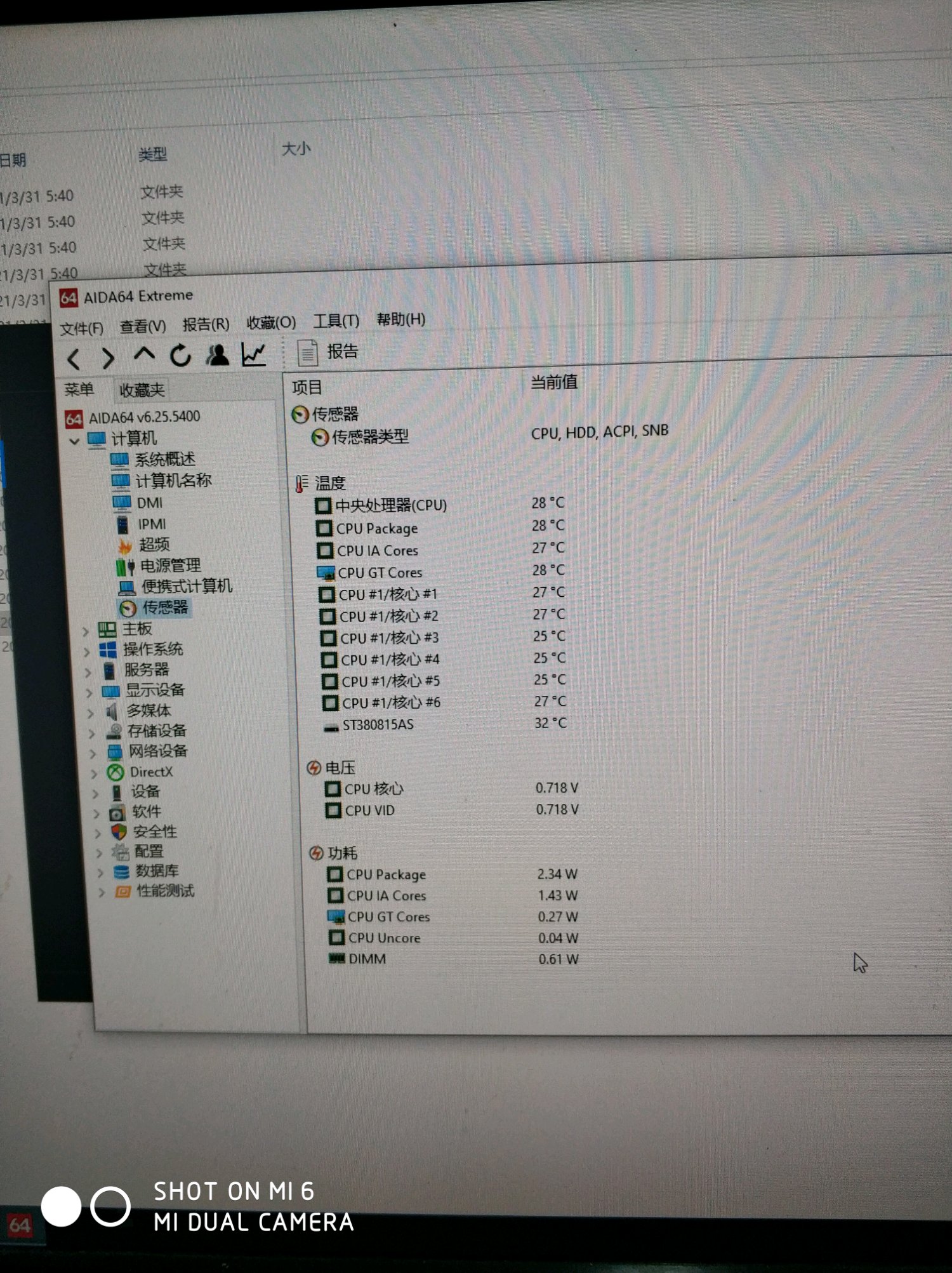Expand the 网络设备 tree node
Screen dimensions: 952x1273
(94, 753)
